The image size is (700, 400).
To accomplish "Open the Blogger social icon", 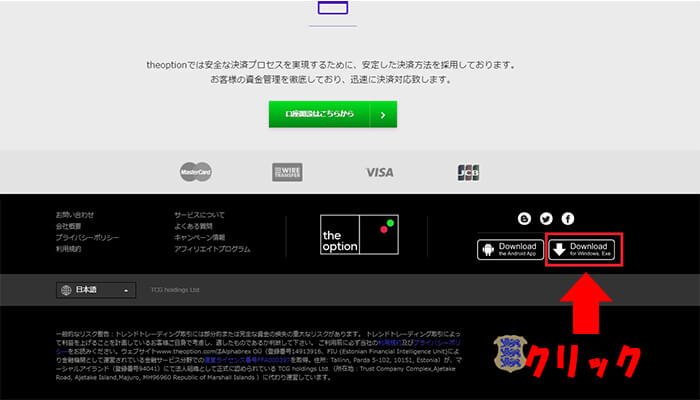I will tap(525, 219).
